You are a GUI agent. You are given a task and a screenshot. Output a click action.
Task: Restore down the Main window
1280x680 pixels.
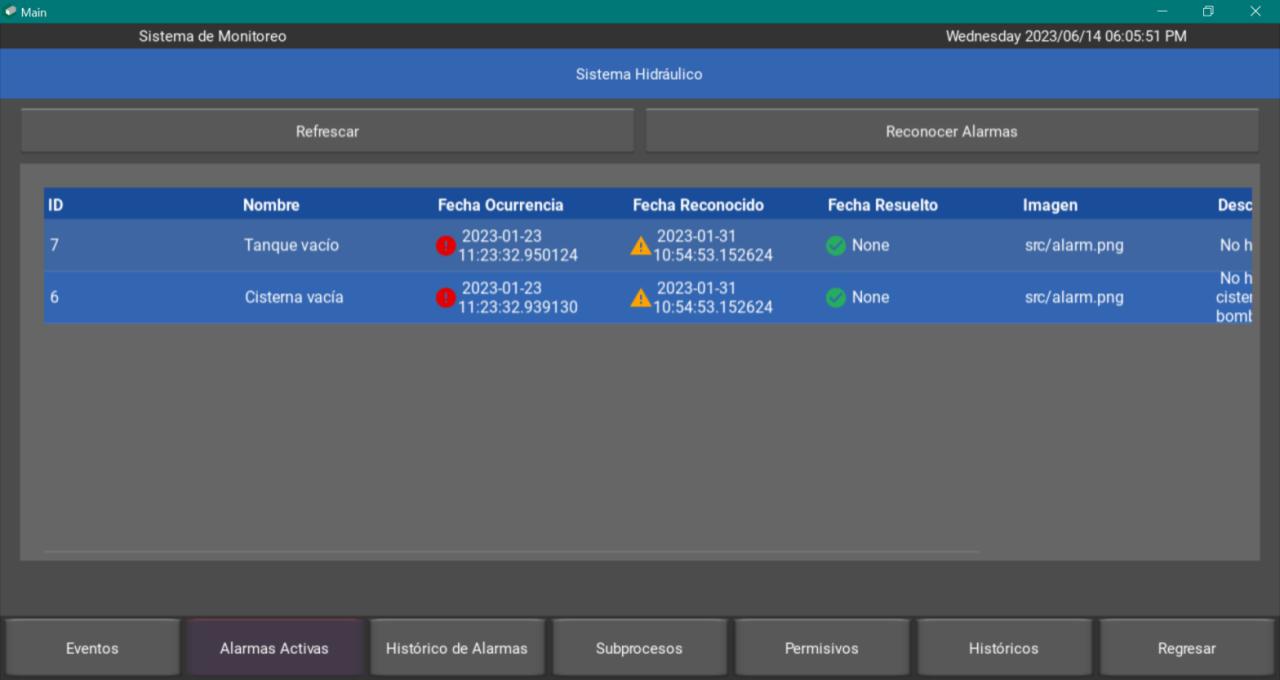(x=1208, y=11)
